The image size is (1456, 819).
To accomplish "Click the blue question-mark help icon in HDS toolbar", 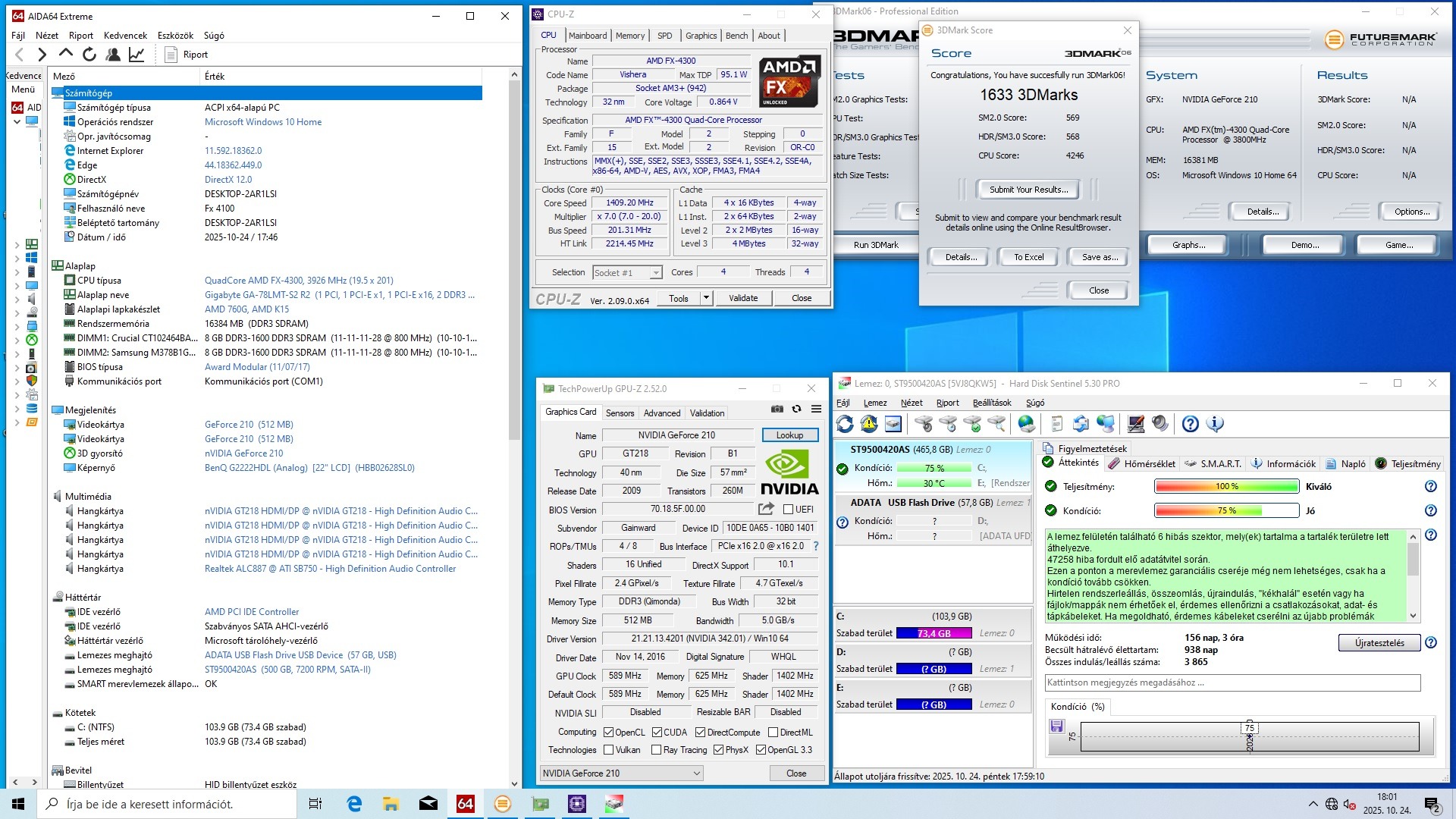I will pos(1190,424).
